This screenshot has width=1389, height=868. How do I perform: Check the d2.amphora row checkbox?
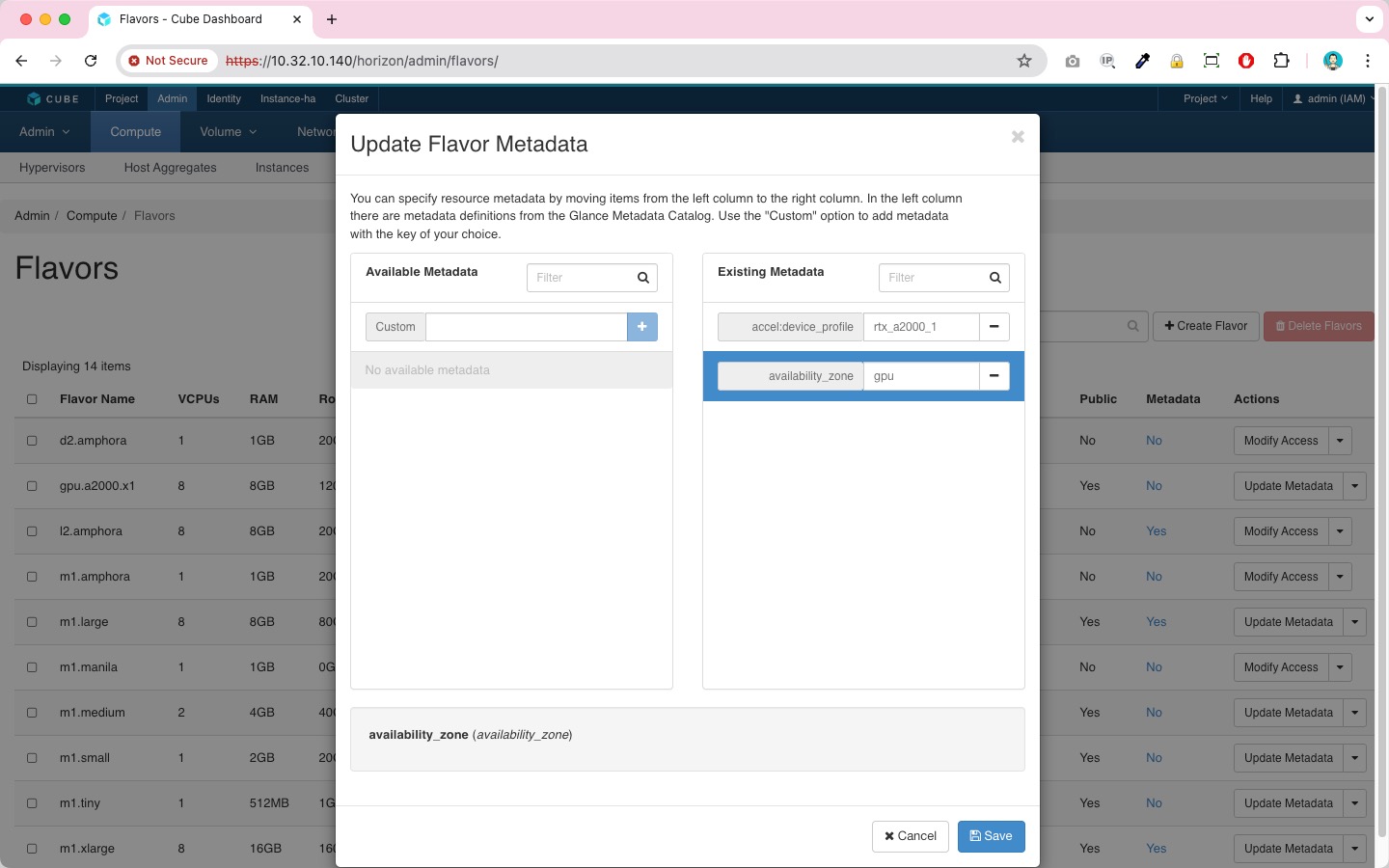[x=32, y=441]
